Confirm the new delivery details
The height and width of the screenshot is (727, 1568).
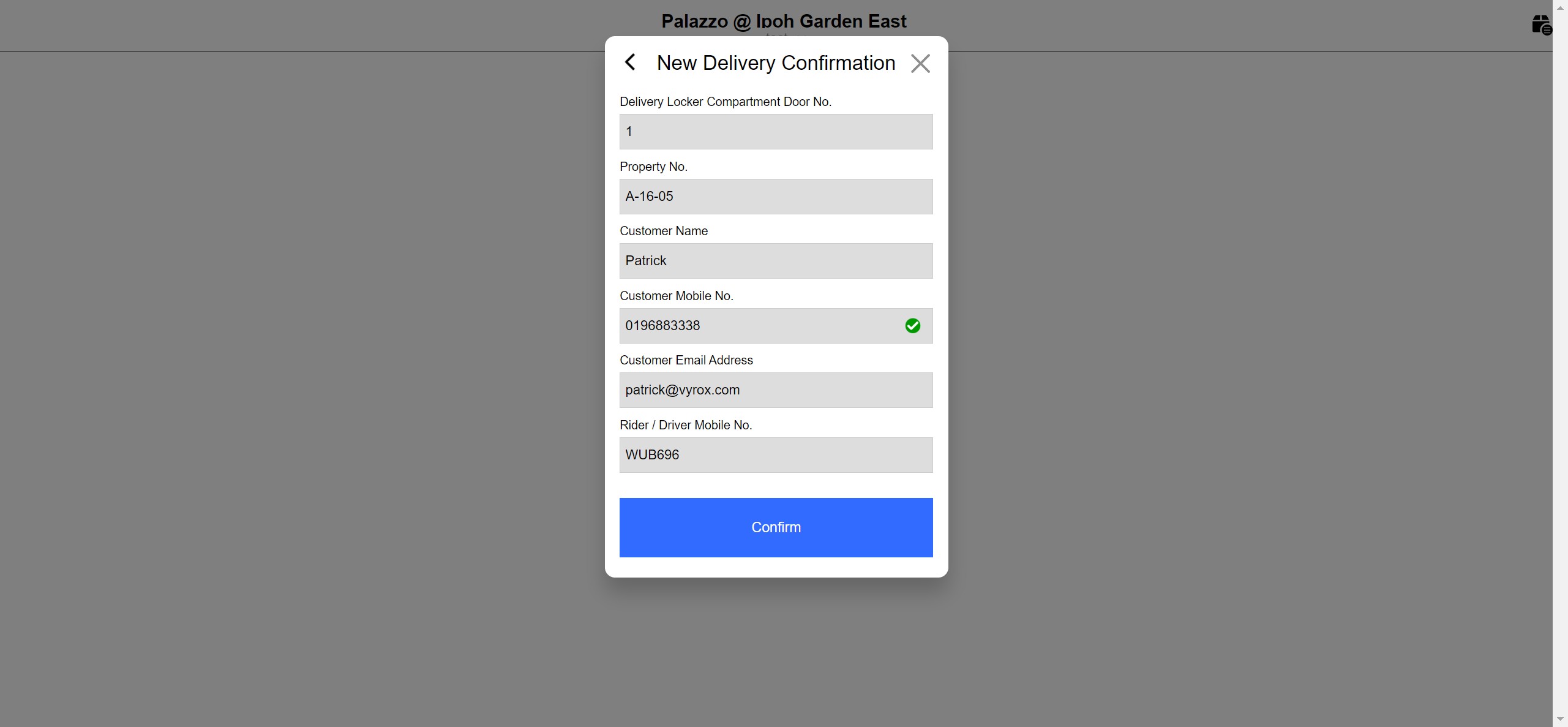pos(775,527)
